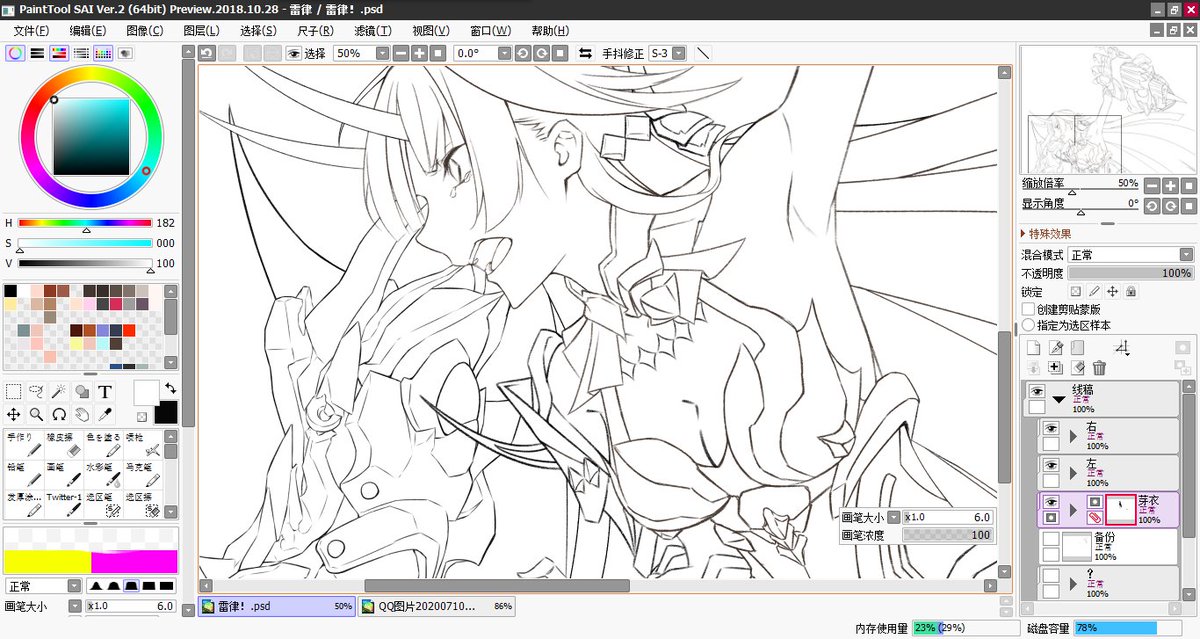Select the magic wand tool
The width and height of the screenshot is (1200, 639).
pyautogui.click(x=59, y=392)
